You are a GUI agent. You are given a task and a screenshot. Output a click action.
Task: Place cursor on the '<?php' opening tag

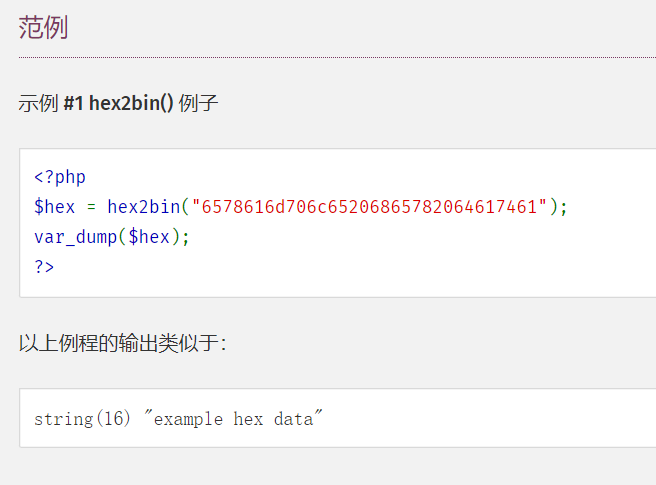coord(60,178)
